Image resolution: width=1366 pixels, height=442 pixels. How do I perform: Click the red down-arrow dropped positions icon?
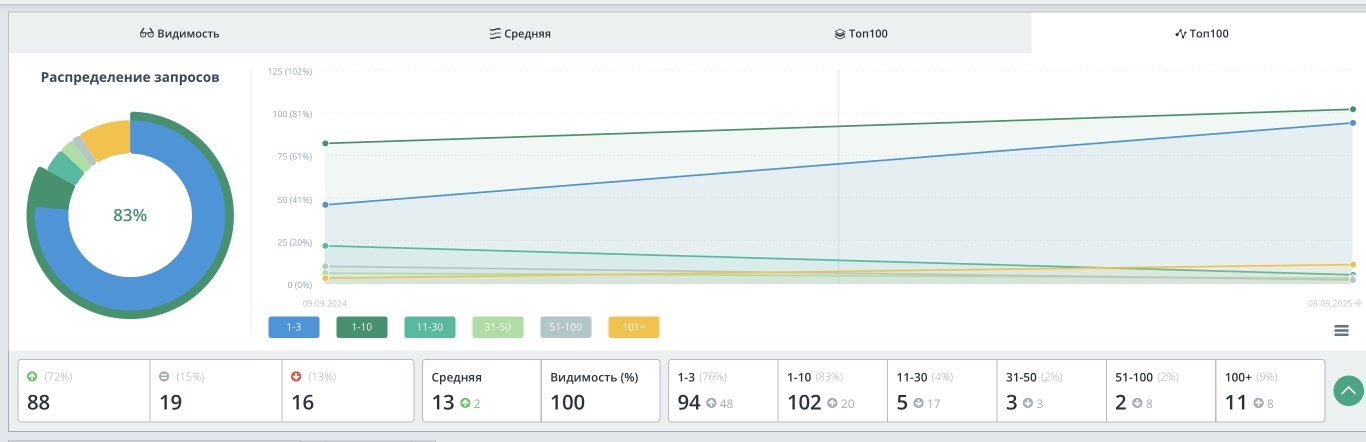tap(296, 377)
